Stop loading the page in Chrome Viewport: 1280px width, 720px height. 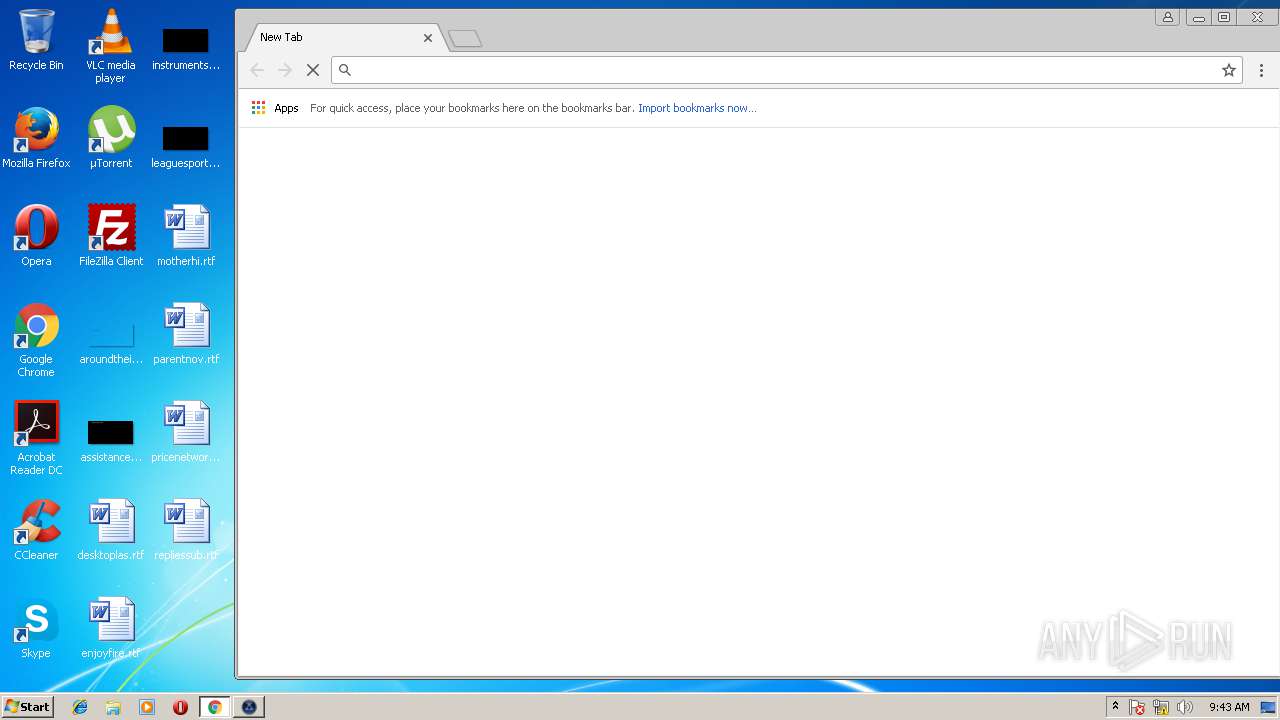coord(313,70)
